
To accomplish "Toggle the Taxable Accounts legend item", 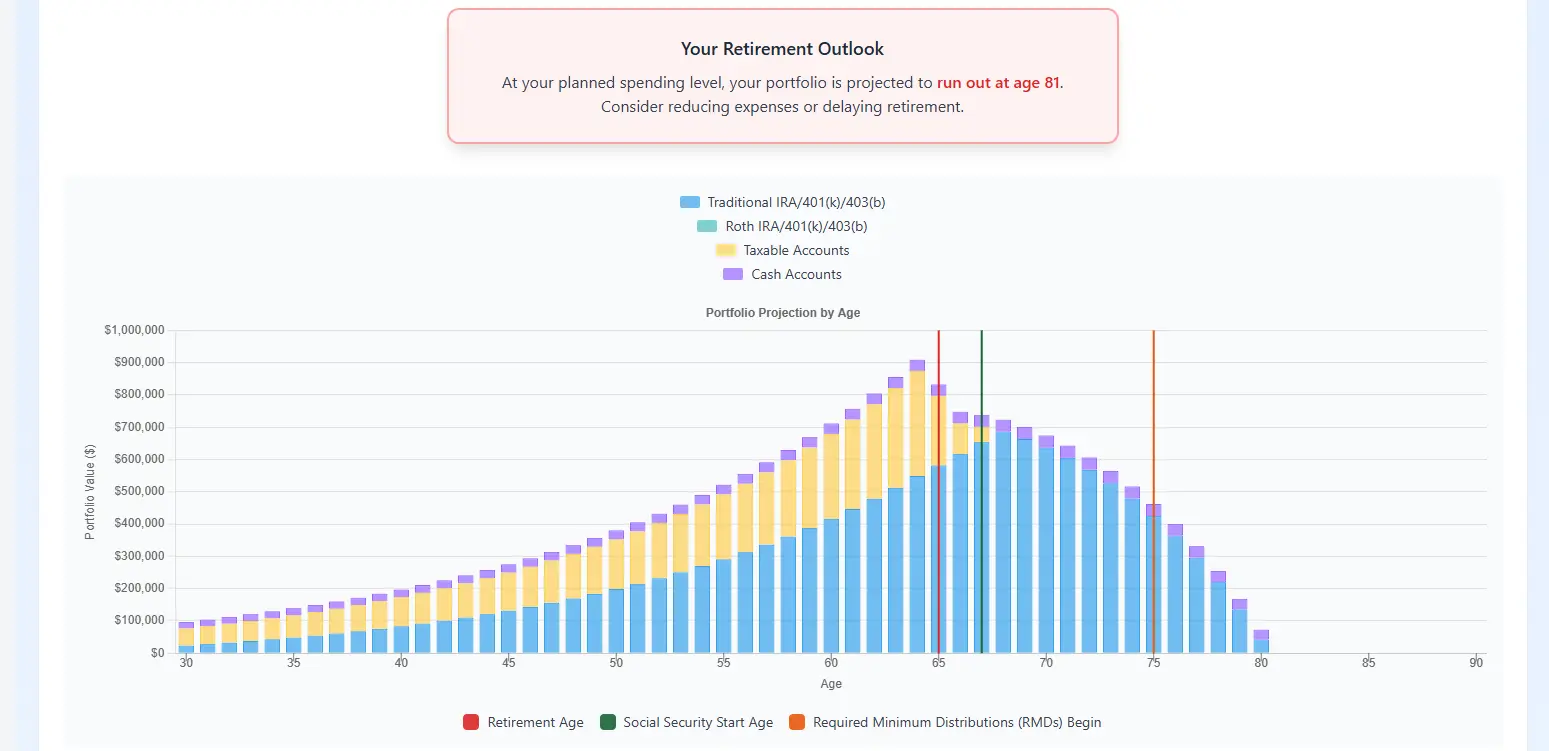I will click(782, 250).
